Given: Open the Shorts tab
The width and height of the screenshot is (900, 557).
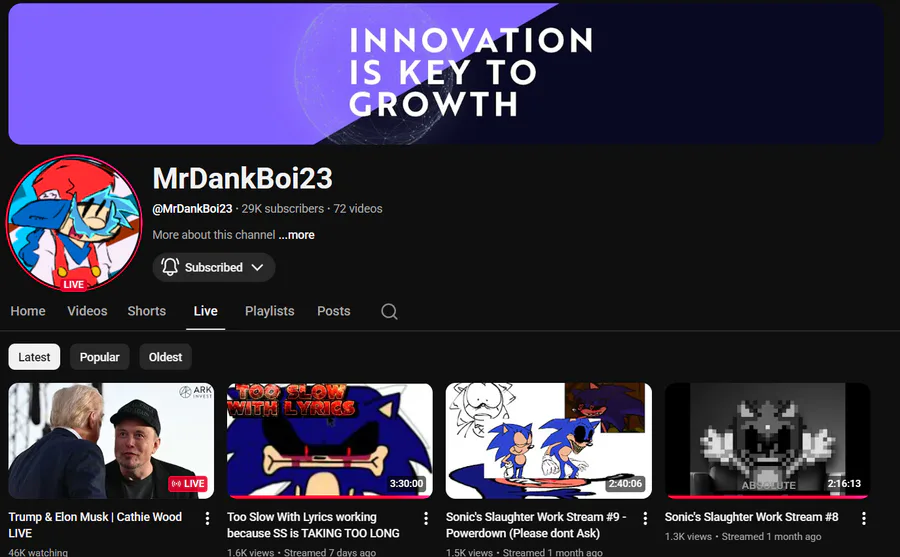Looking at the screenshot, I should click(x=146, y=311).
